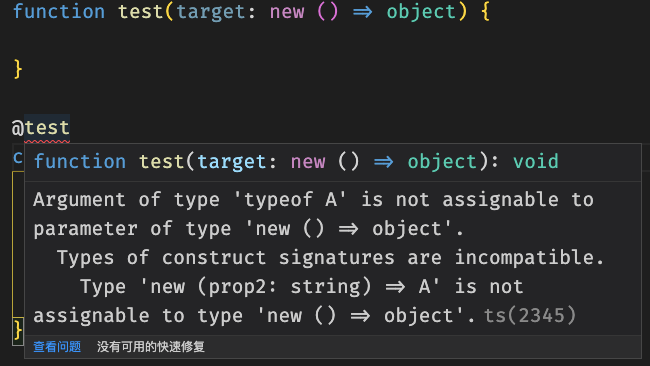Image resolution: width=650 pixels, height=366 pixels.
Task: Click the partially hidden class keyword below @test
Action: tap(18, 158)
